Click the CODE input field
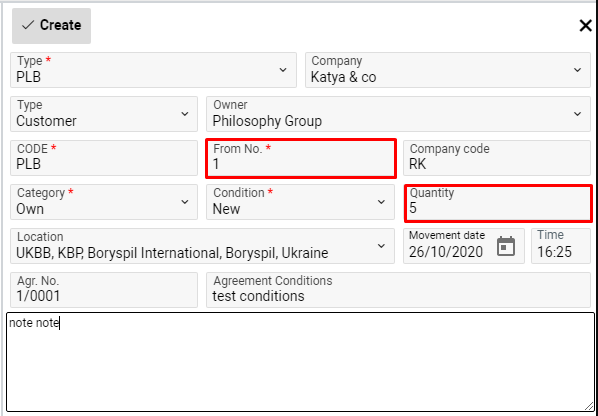The image size is (598, 416). [x=104, y=158]
